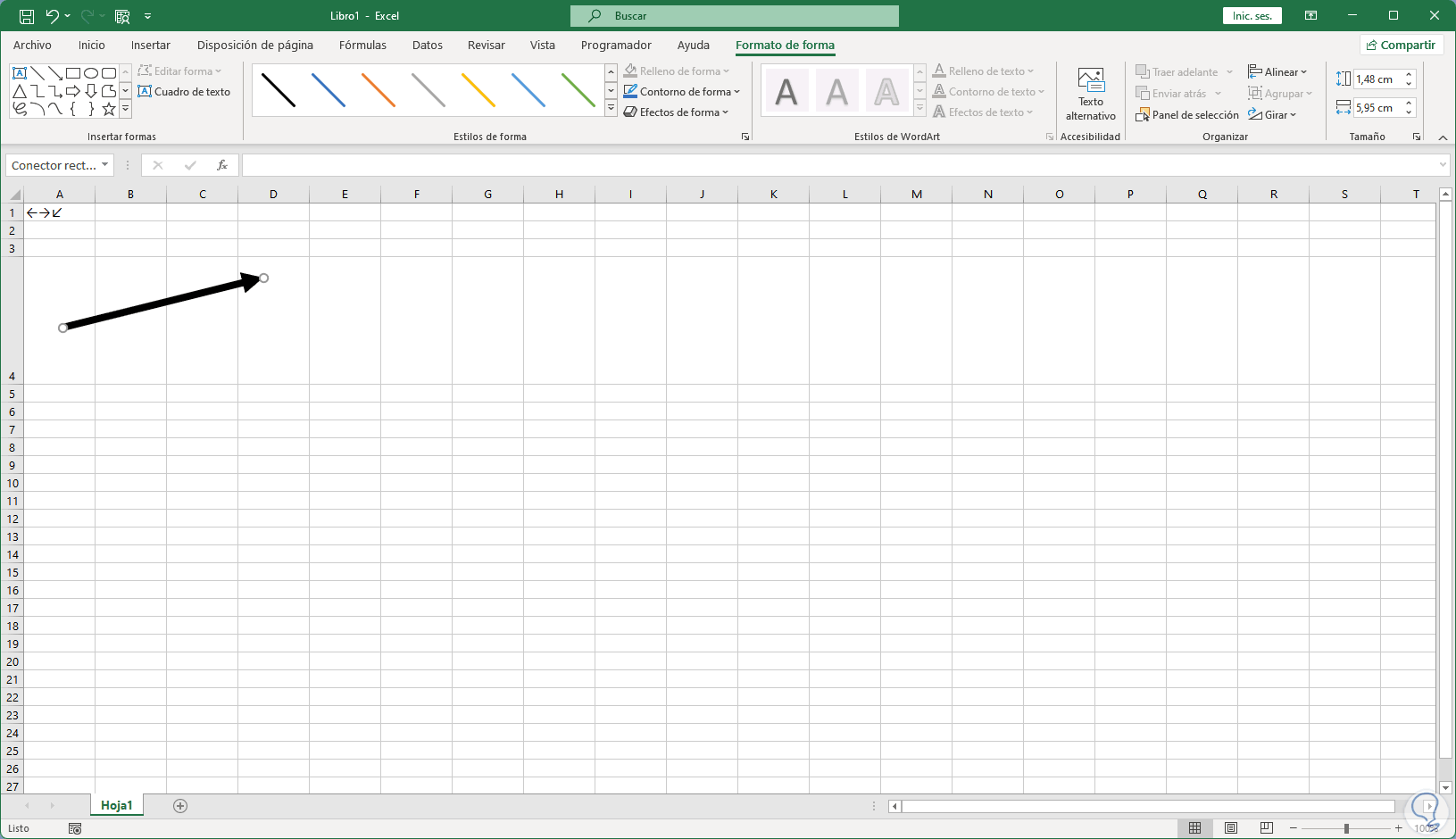The height and width of the screenshot is (839, 1456).
Task: Open the Efectos de forma dropdown
Action: (677, 112)
